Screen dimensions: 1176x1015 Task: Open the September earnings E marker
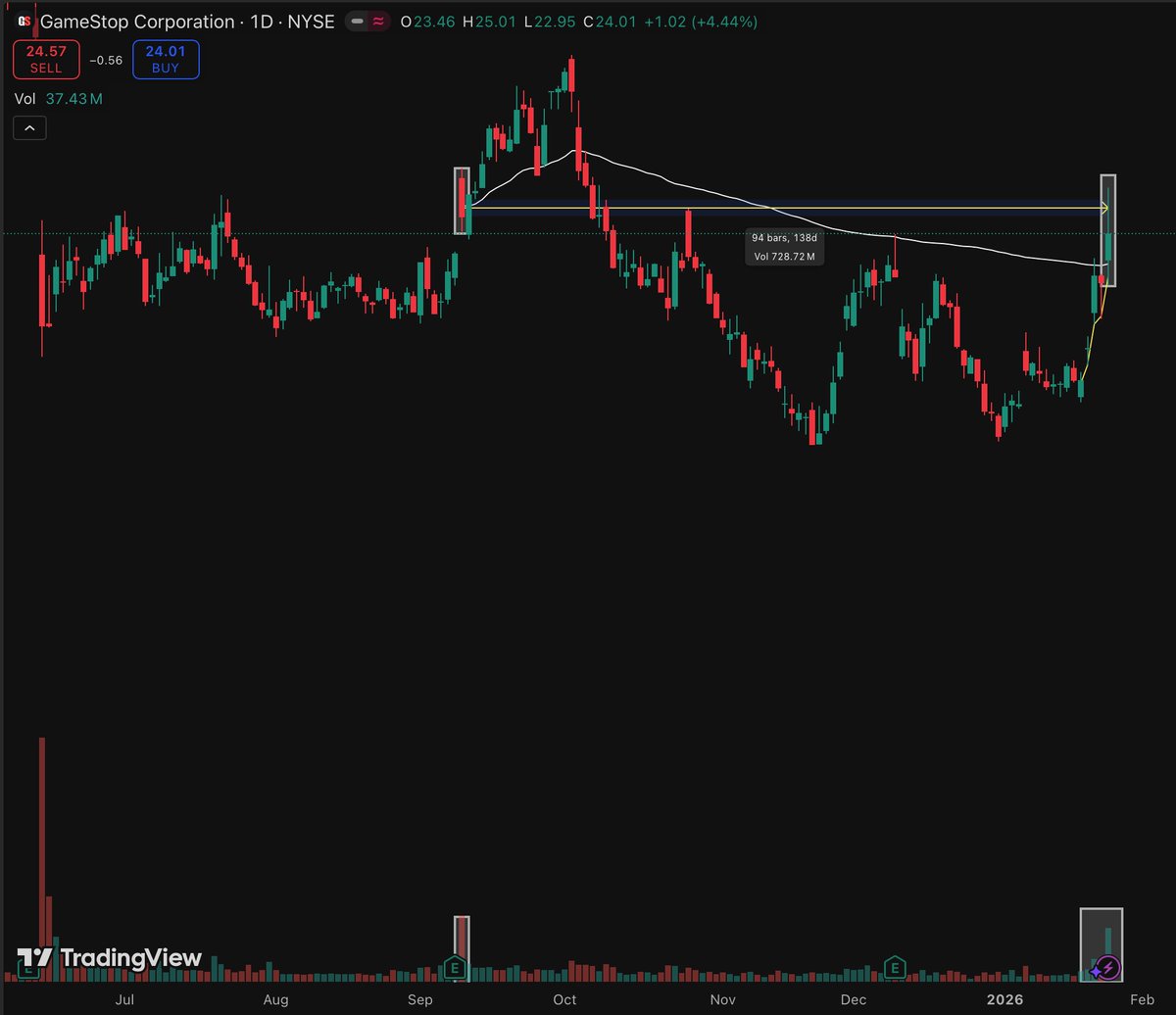click(x=454, y=968)
